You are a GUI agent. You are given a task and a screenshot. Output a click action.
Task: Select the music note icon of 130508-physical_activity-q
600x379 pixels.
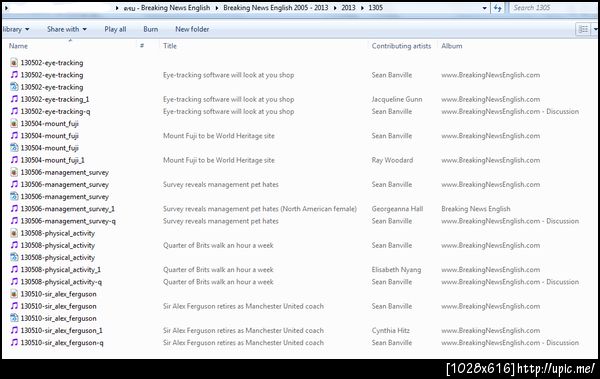14,282
